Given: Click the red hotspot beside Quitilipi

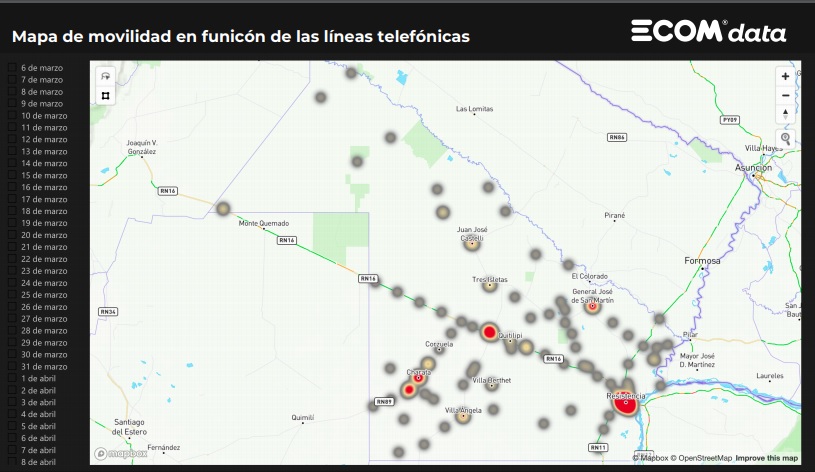Looking at the screenshot, I should (x=489, y=332).
